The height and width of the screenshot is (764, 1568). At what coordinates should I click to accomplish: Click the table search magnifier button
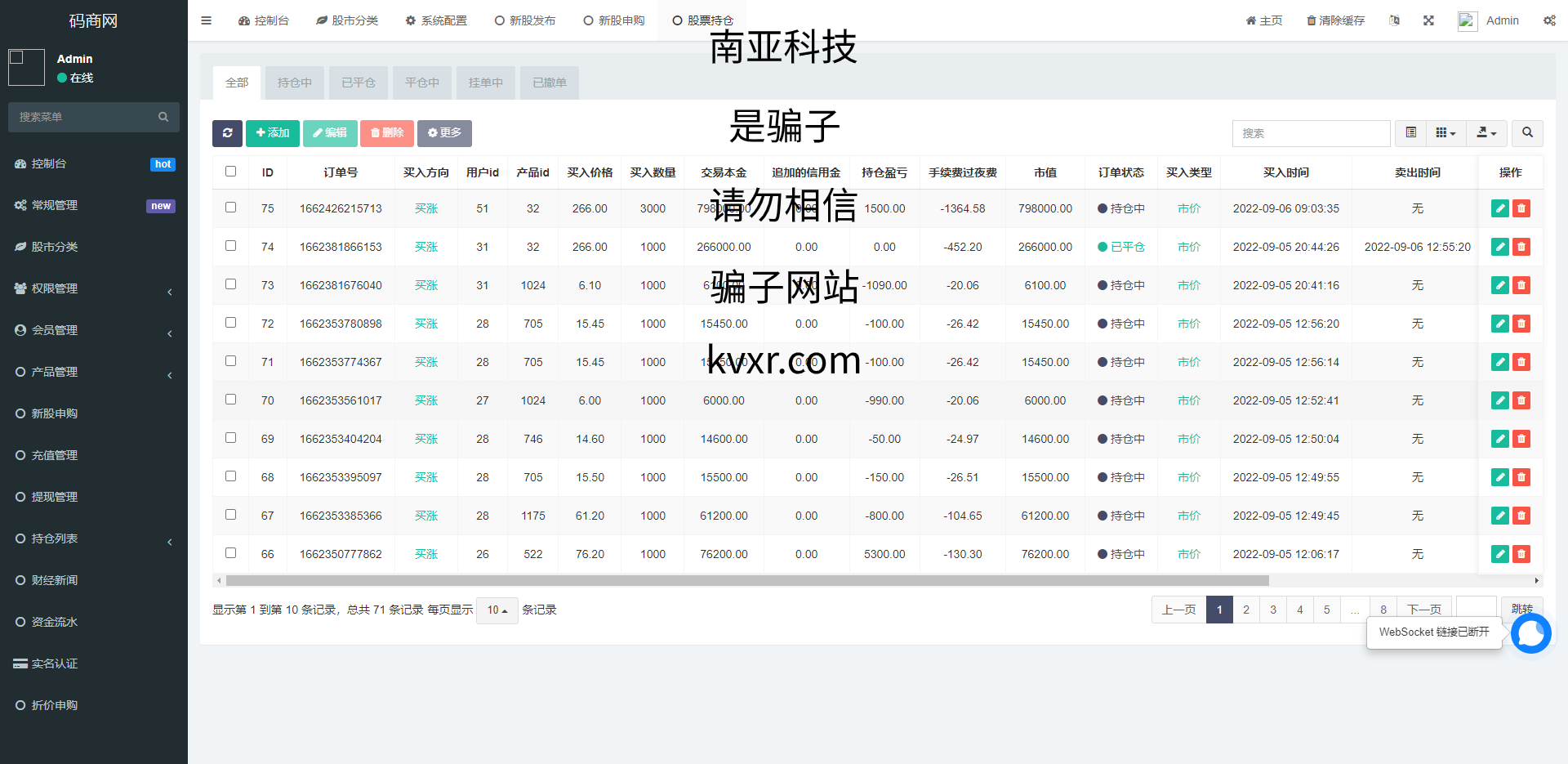pos(1527,133)
